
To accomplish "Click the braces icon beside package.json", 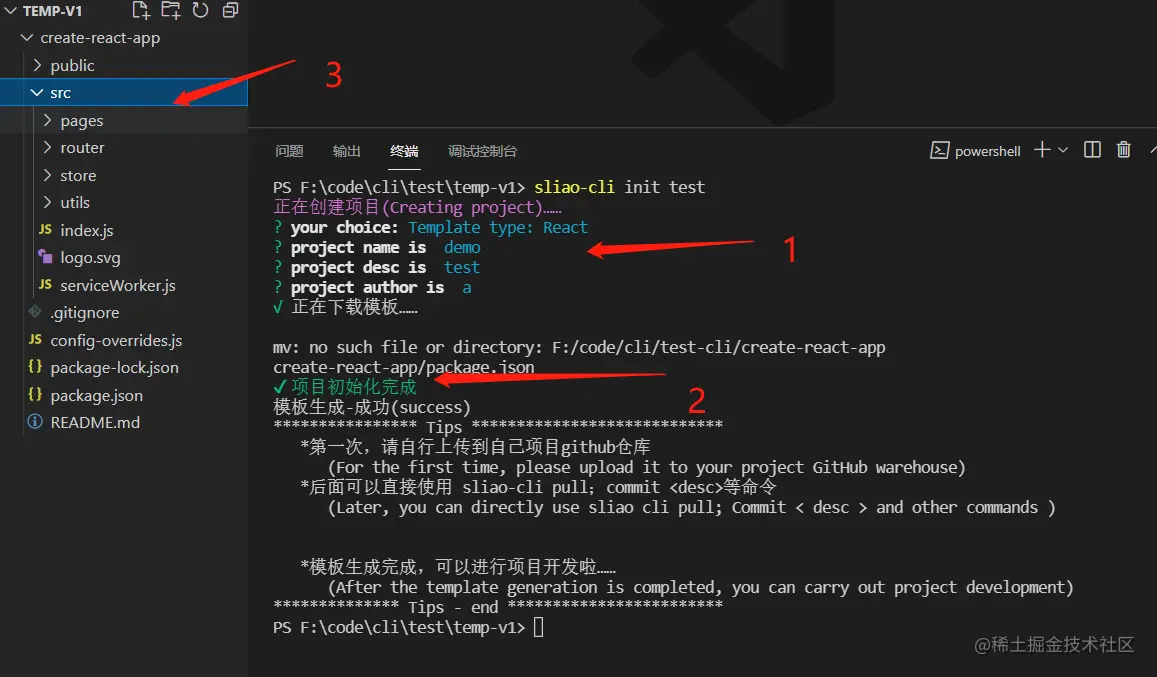I will click(35, 394).
